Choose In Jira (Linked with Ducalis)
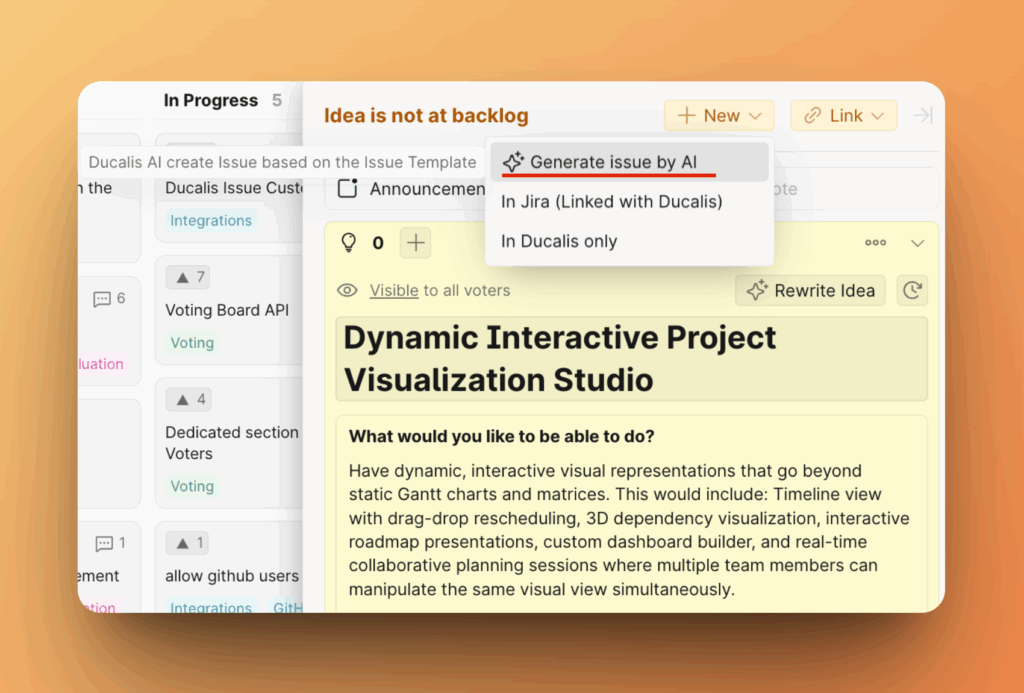Image resolution: width=1024 pixels, height=693 pixels. pos(611,202)
